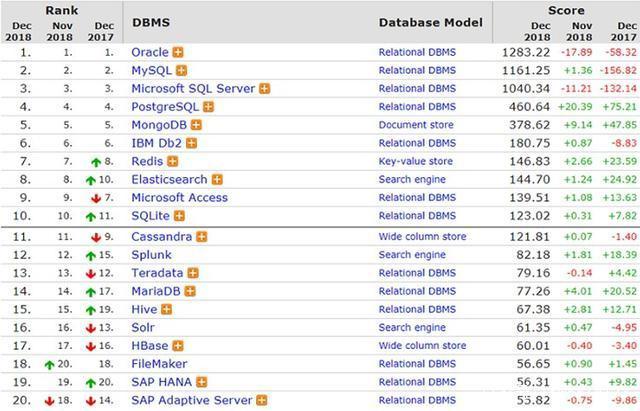Click the DBMS column header

tap(150, 22)
